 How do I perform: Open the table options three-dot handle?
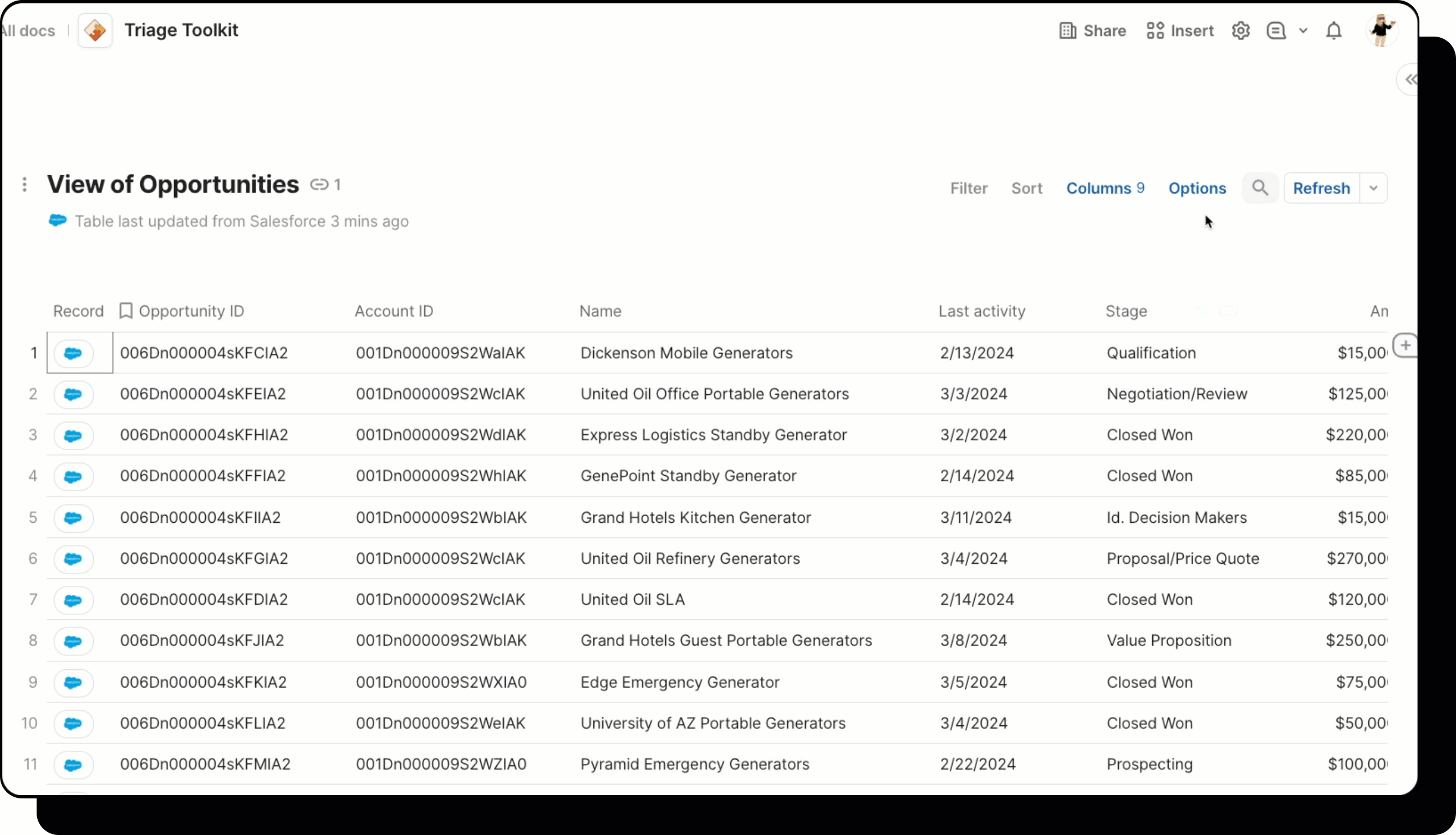pyautogui.click(x=24, y=185)
